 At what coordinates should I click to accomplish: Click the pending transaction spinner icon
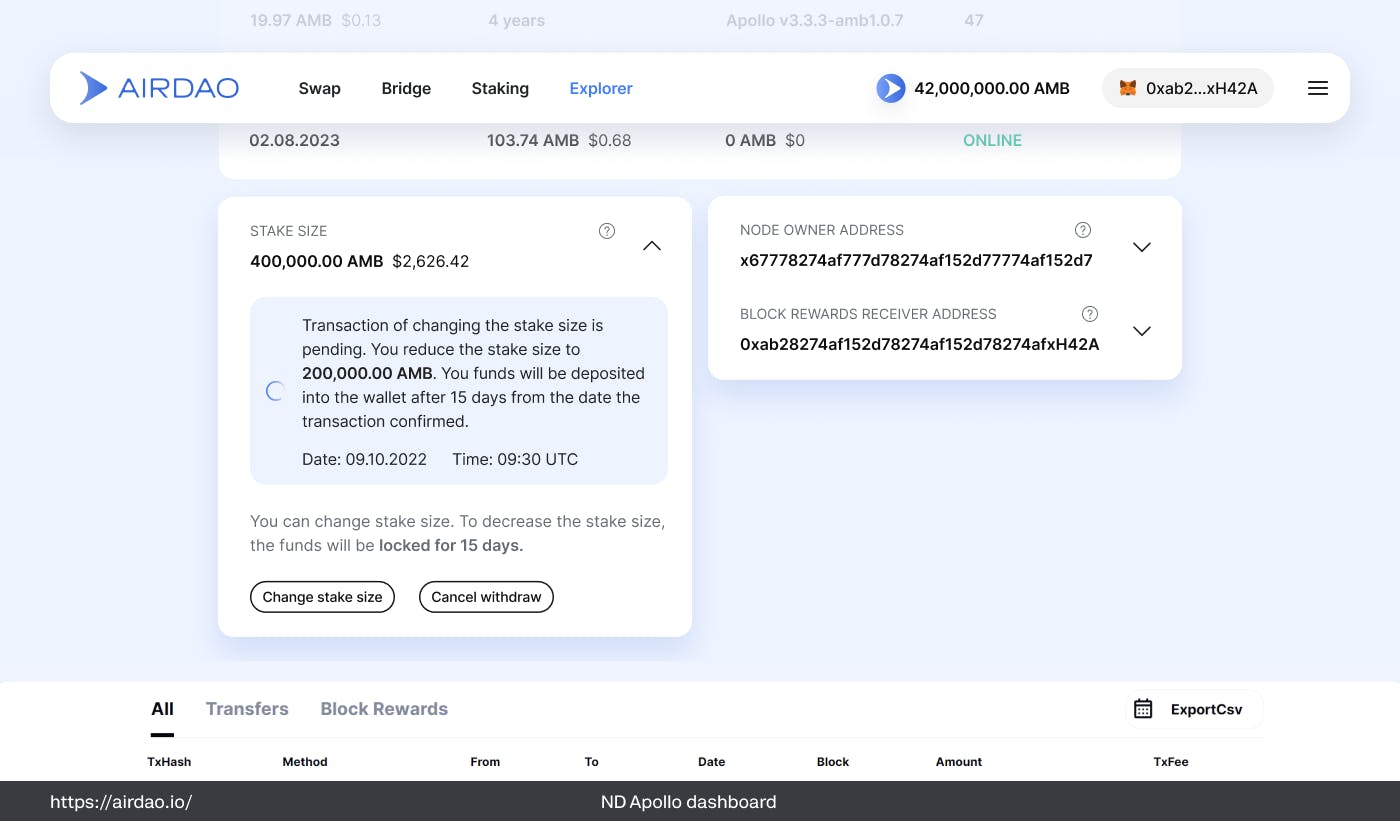(x=276, y=391)
